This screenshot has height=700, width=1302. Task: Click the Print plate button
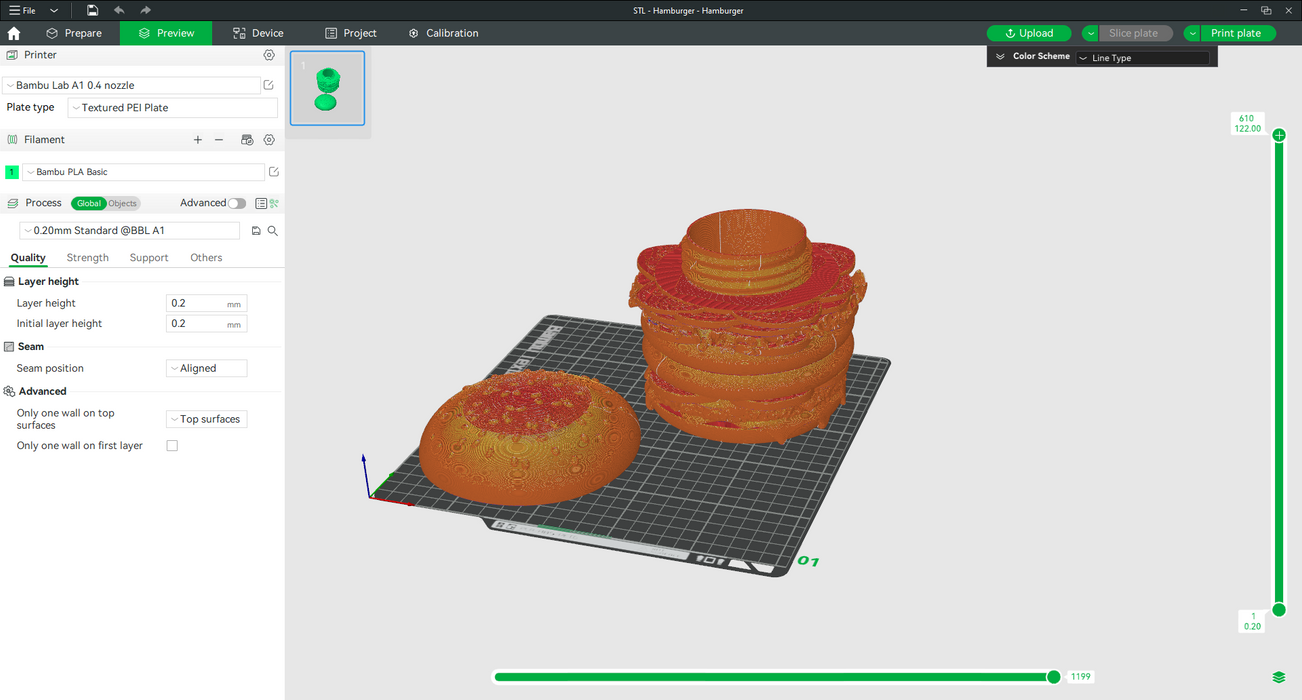coord(1236,33)
